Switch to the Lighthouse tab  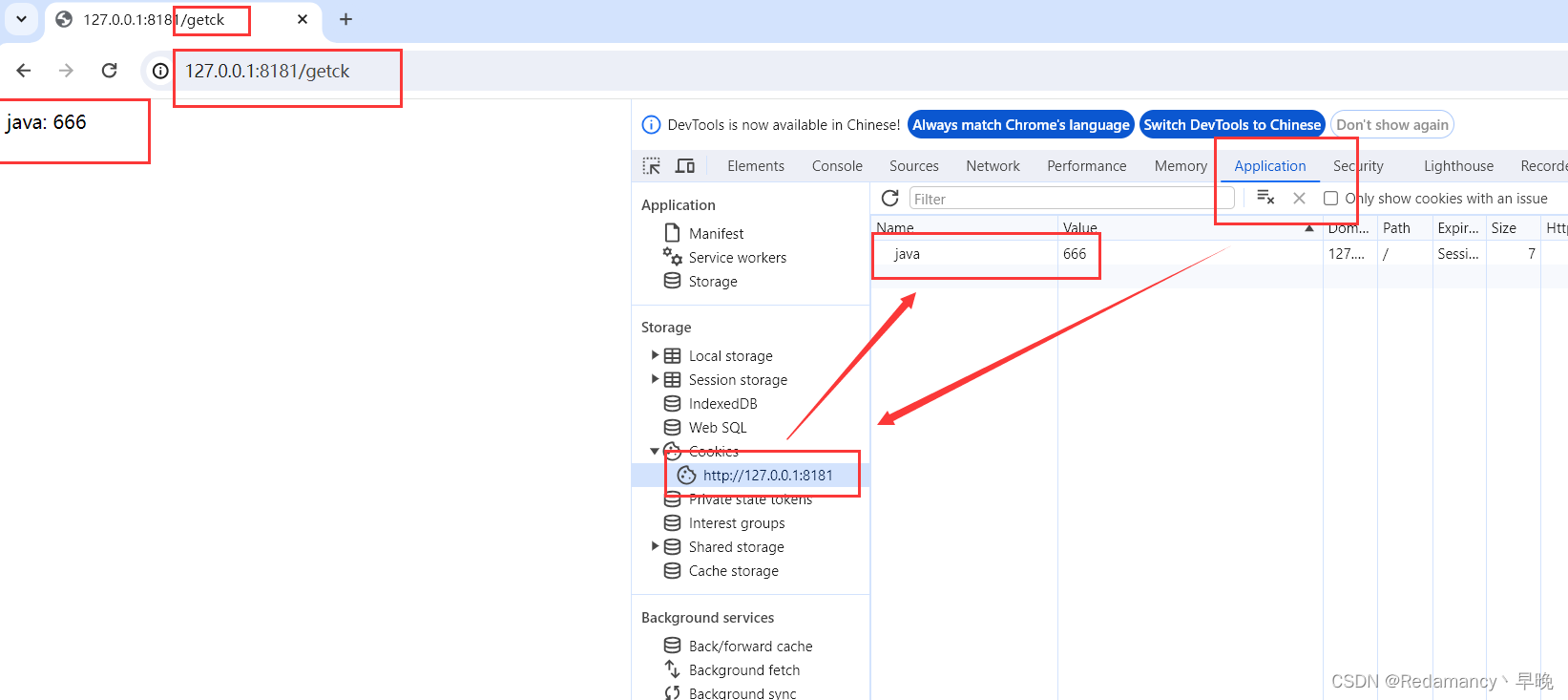[x=1458, y=166]
